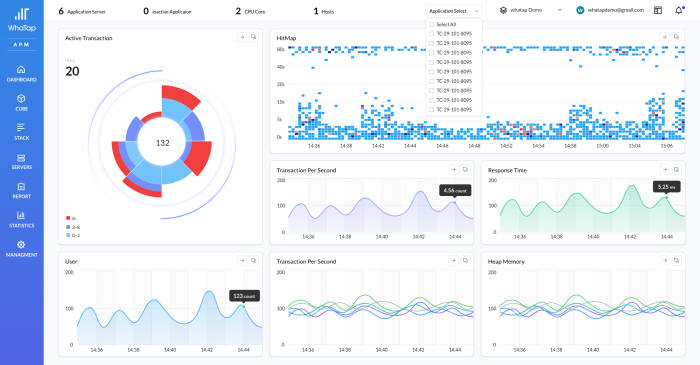
Task: Collapse the Application Select dropdown
Action: [x=454, y=11]
